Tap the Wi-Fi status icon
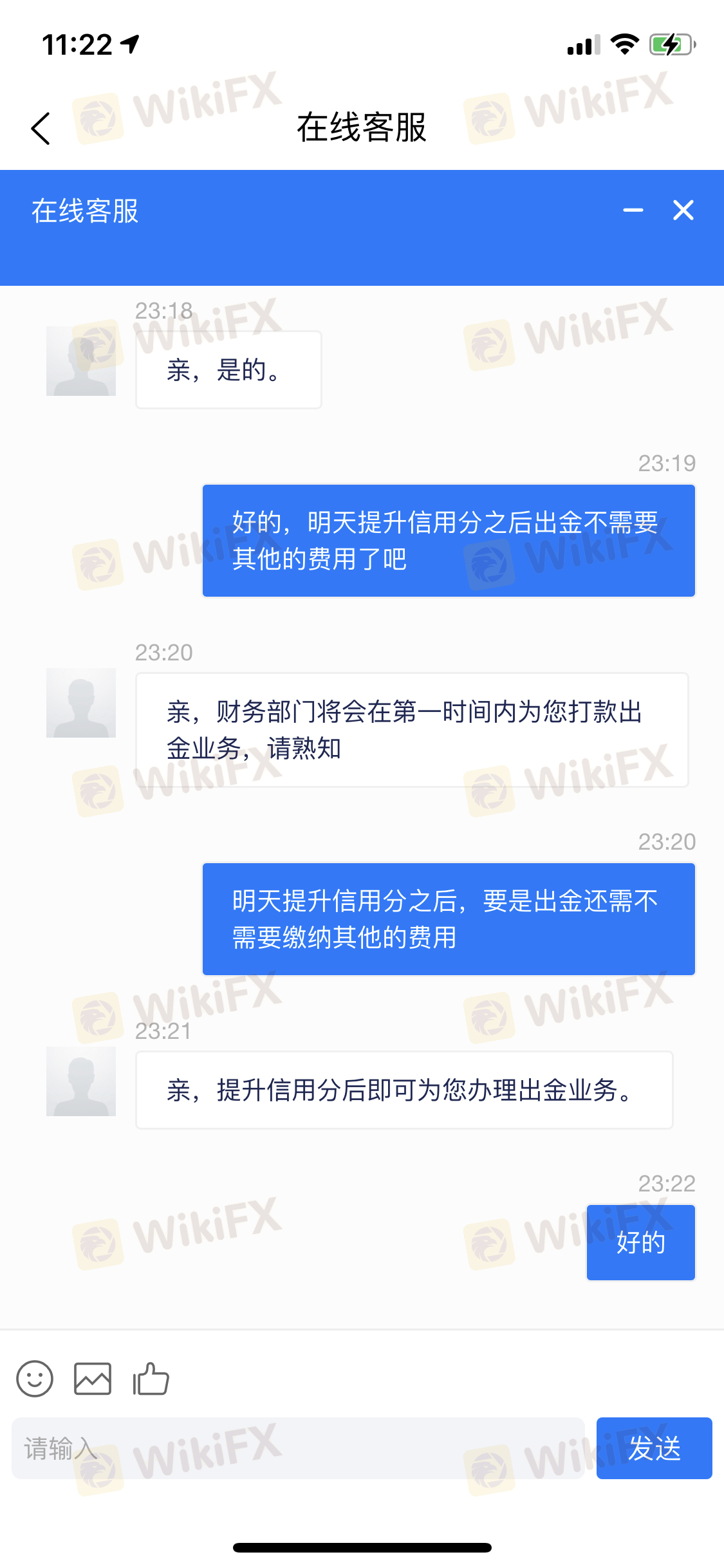Screen dimensions: 724x1568 624,44
